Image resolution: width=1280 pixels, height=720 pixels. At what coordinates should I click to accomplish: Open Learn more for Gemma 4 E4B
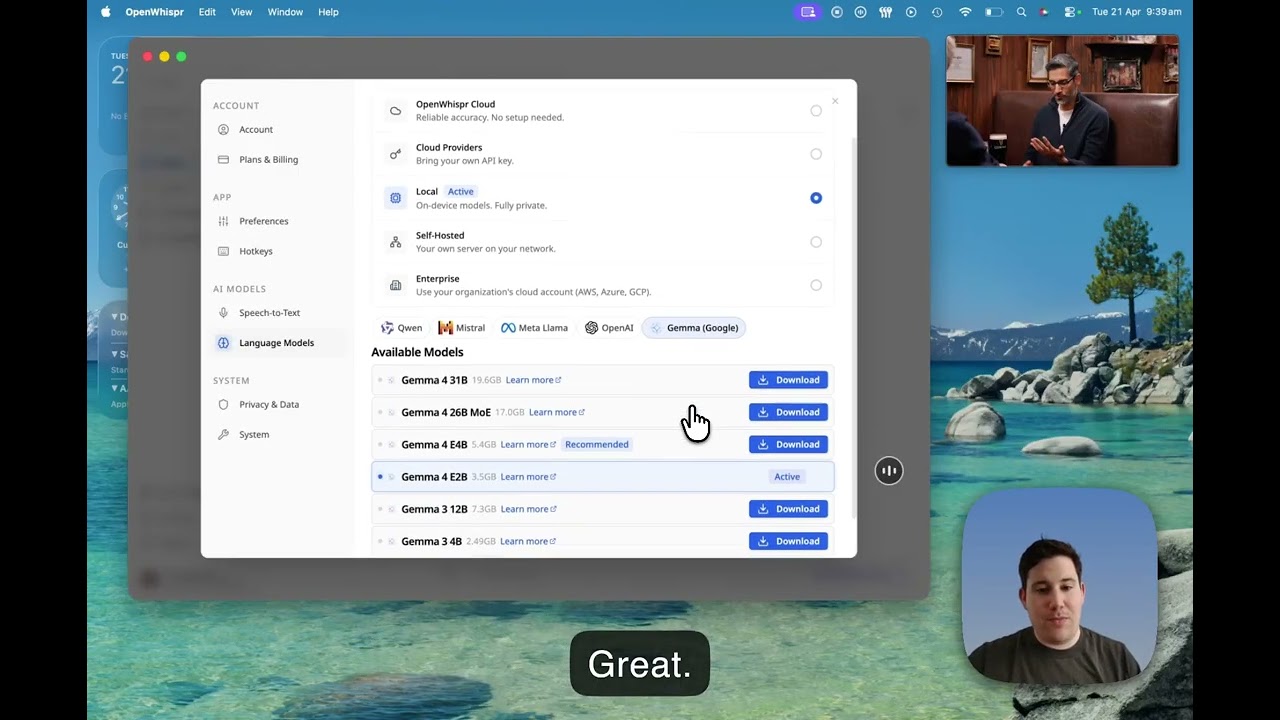[528, 444]
